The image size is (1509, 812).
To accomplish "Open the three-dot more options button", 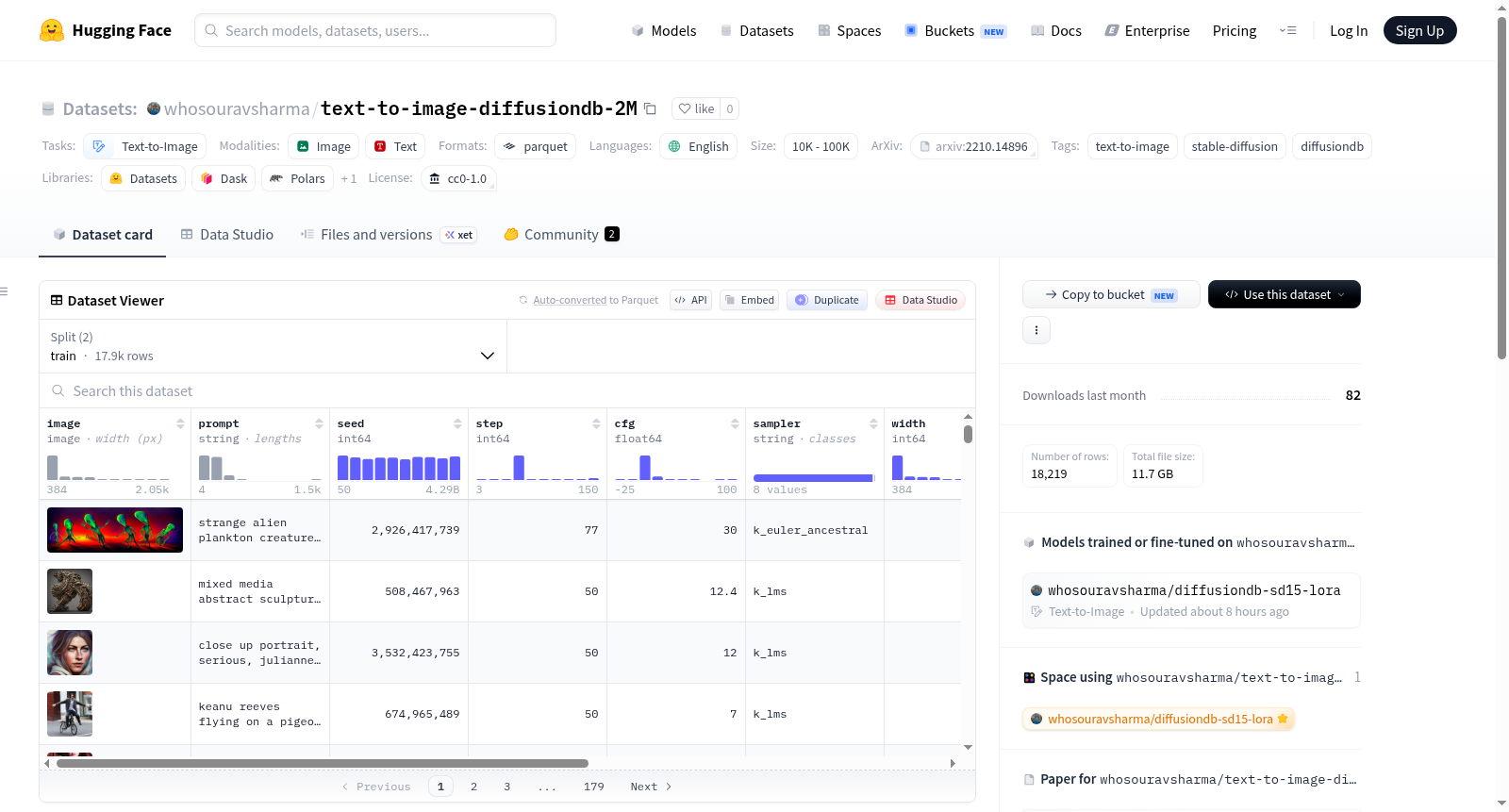I will coord(1036,330).
